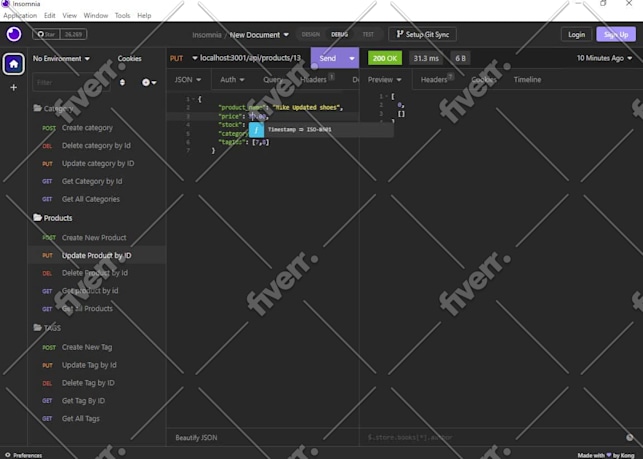Switch to the Timeline tab
This screenshot has height=459, width=643.
click(527, 80)
